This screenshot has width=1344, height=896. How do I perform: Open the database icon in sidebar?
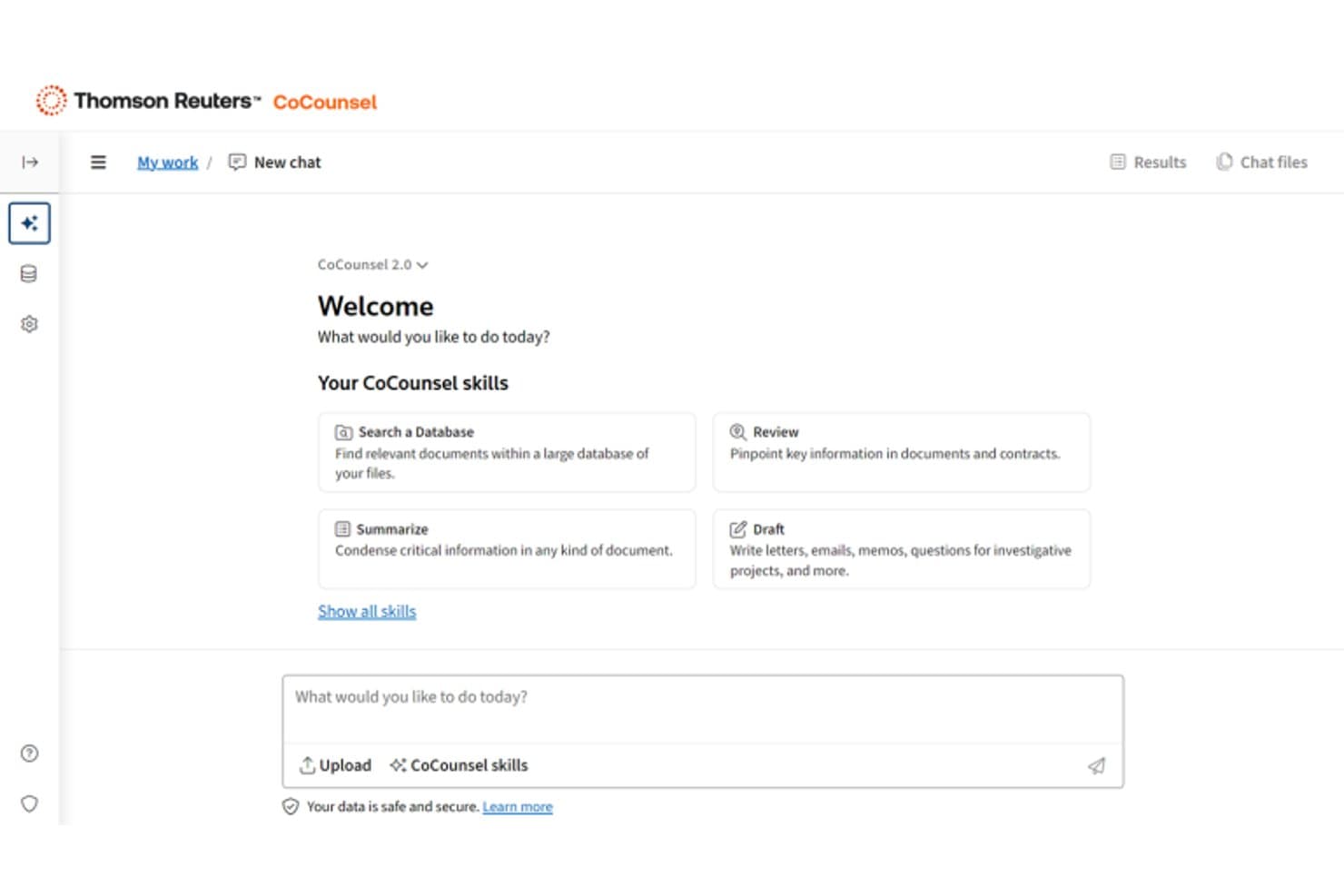[29, 274]
